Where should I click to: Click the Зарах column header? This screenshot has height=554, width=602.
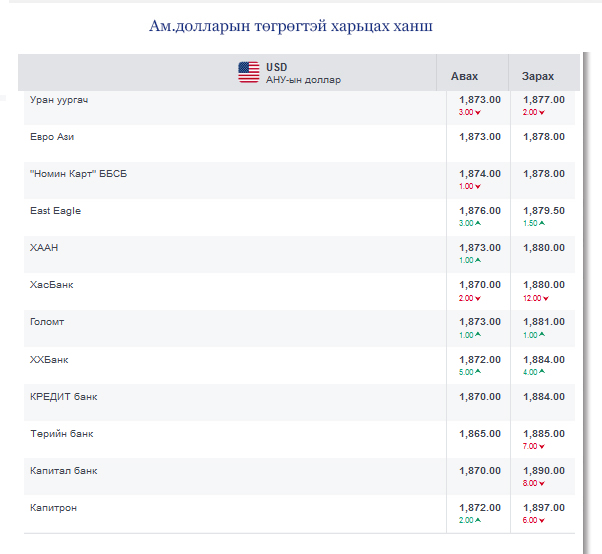537,76
